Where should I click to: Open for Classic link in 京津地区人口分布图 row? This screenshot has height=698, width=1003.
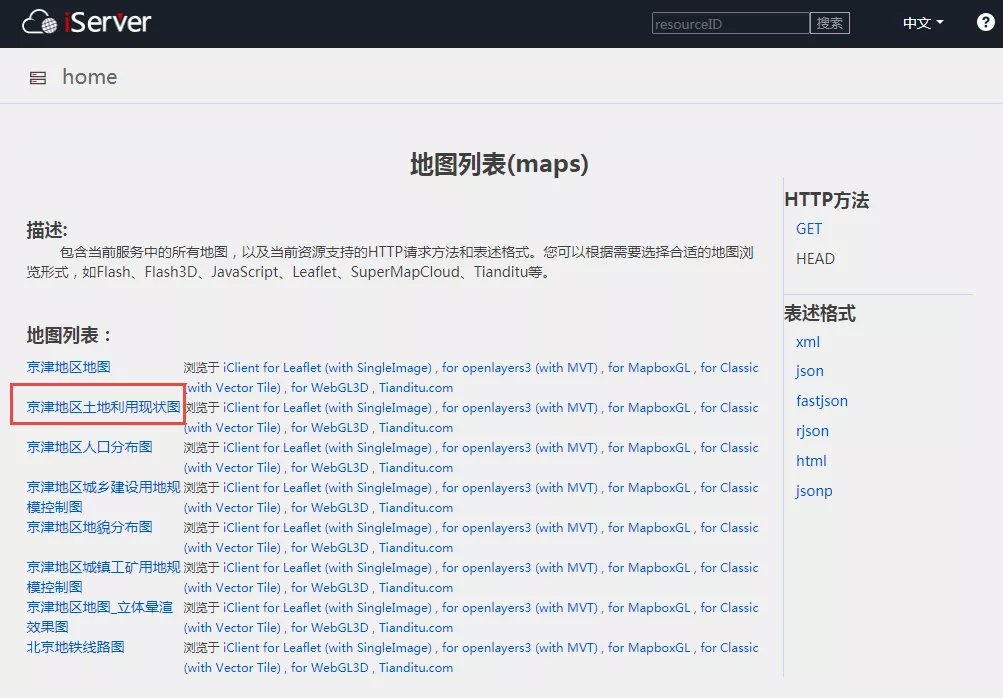729,448
